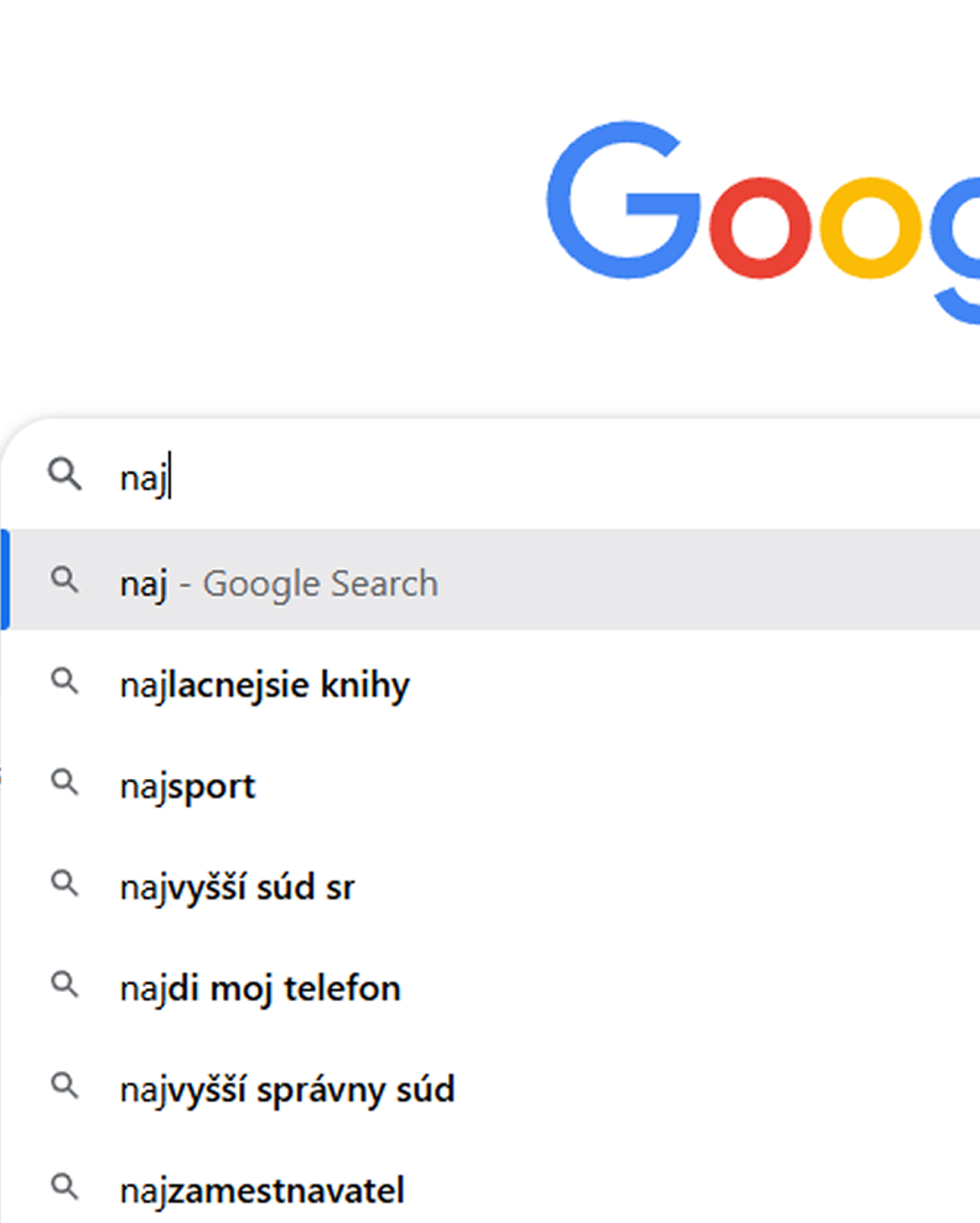Click the red 'o' in the Google logo
The height and width of the screenshot is (1223, 980).
760,229
